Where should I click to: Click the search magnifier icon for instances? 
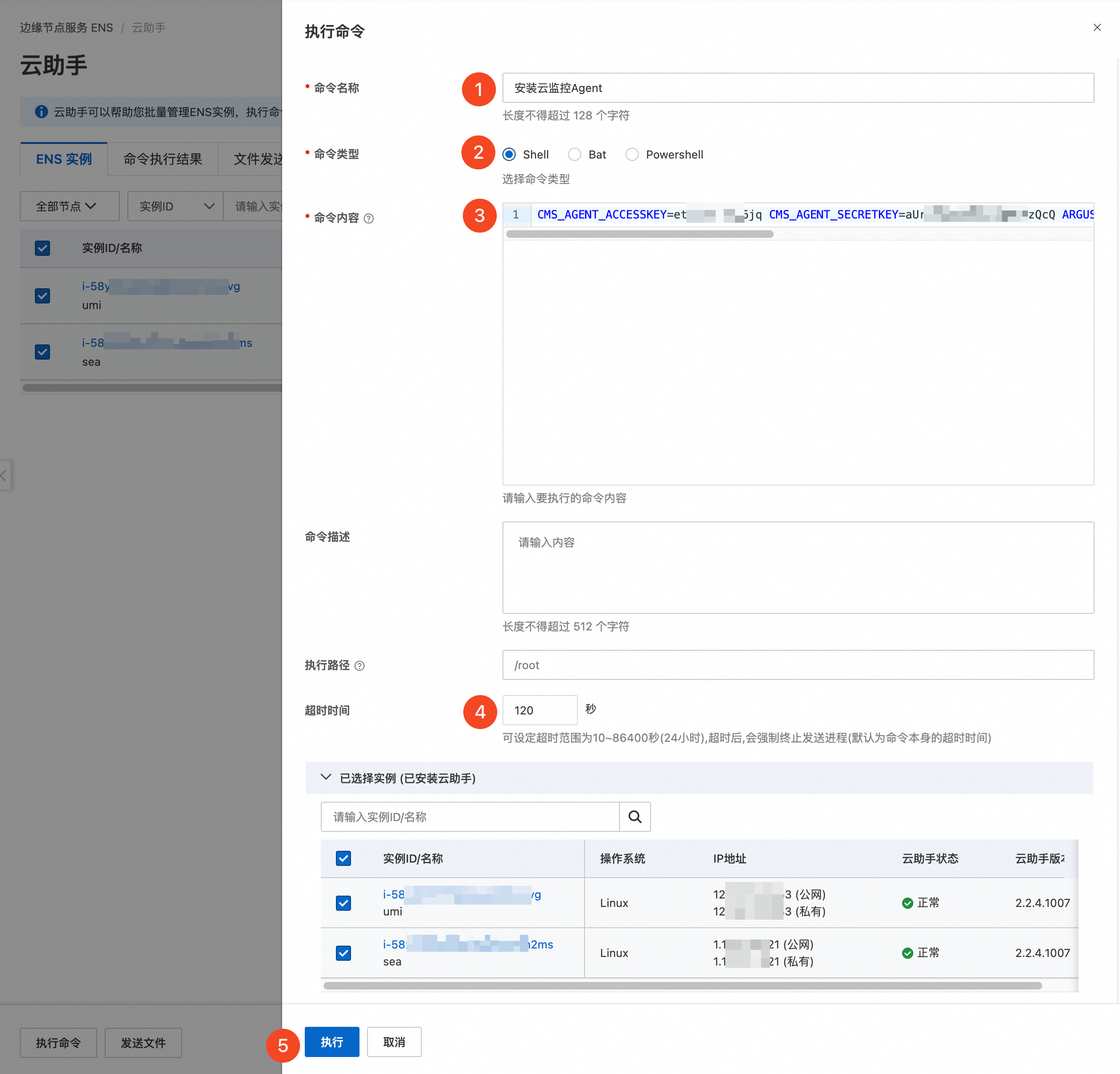(x=634, y=817)
